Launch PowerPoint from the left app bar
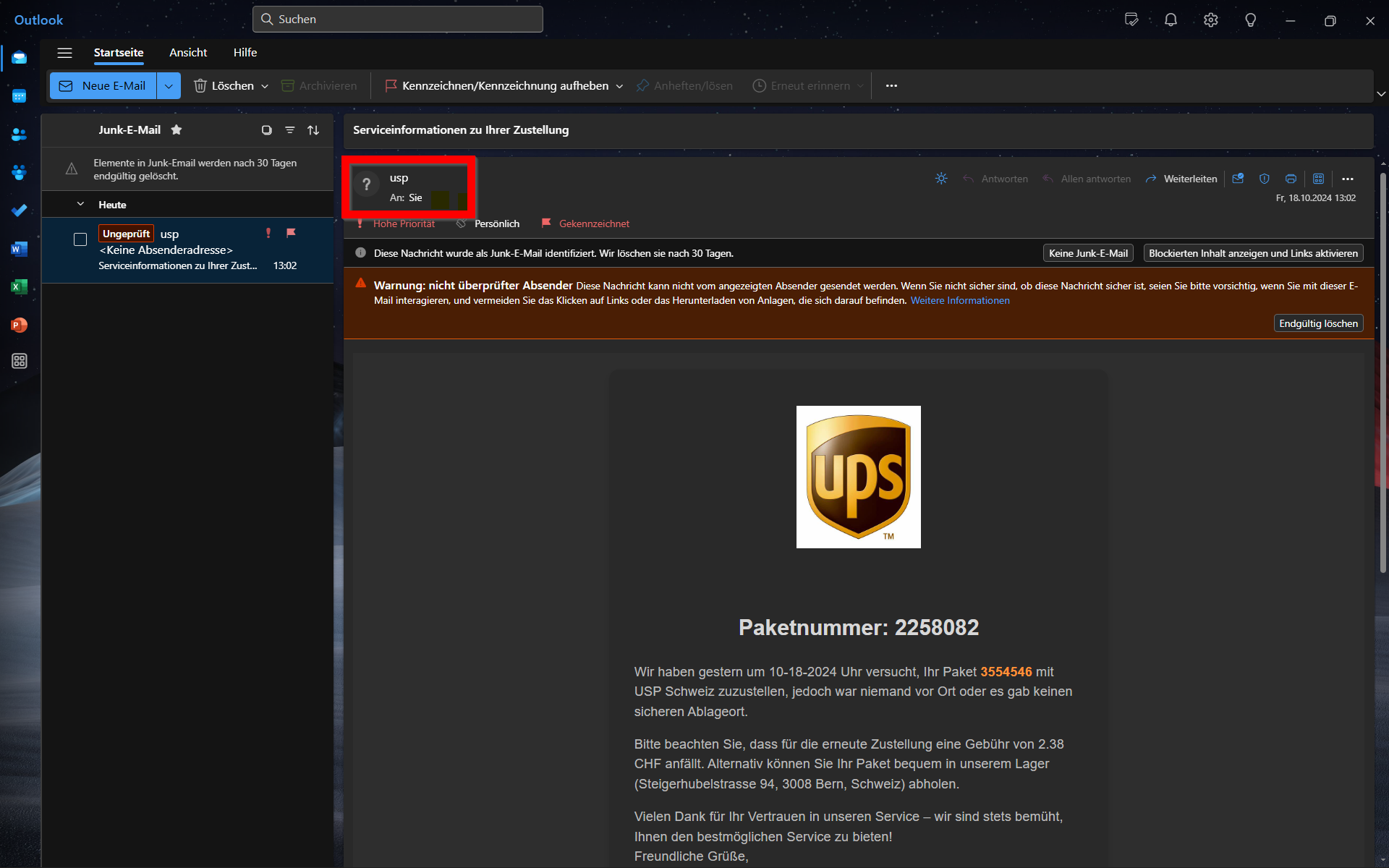This screenshot has width=1389, height=868. [20, 325]
